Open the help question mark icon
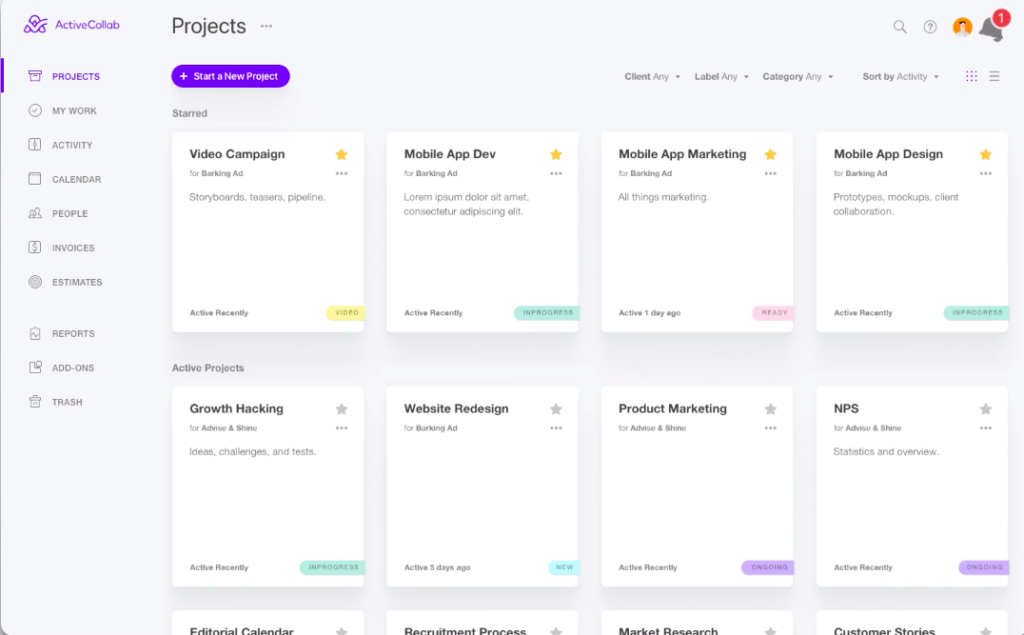 (930, 27)
